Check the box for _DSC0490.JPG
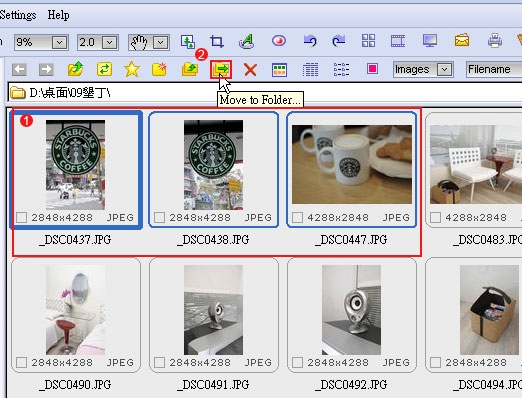This screenshot has width=522, height=398. pos(21,362)
